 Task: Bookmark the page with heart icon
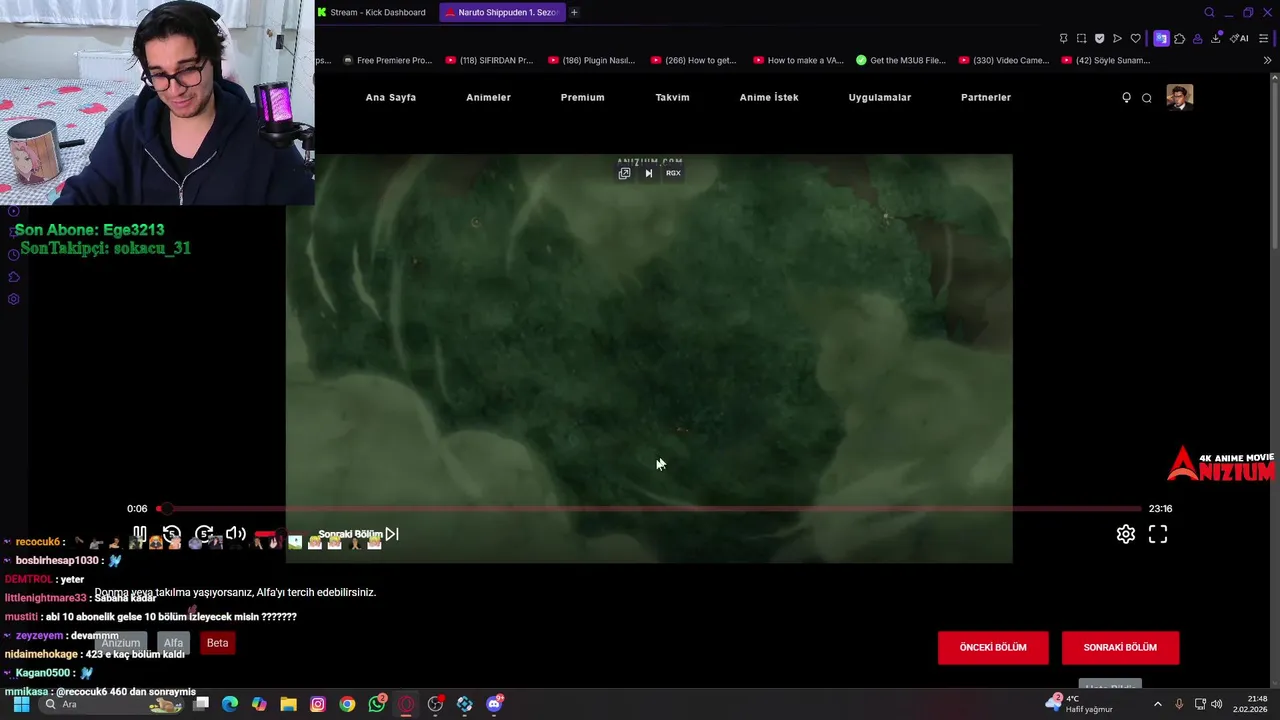pos(1135,38)
